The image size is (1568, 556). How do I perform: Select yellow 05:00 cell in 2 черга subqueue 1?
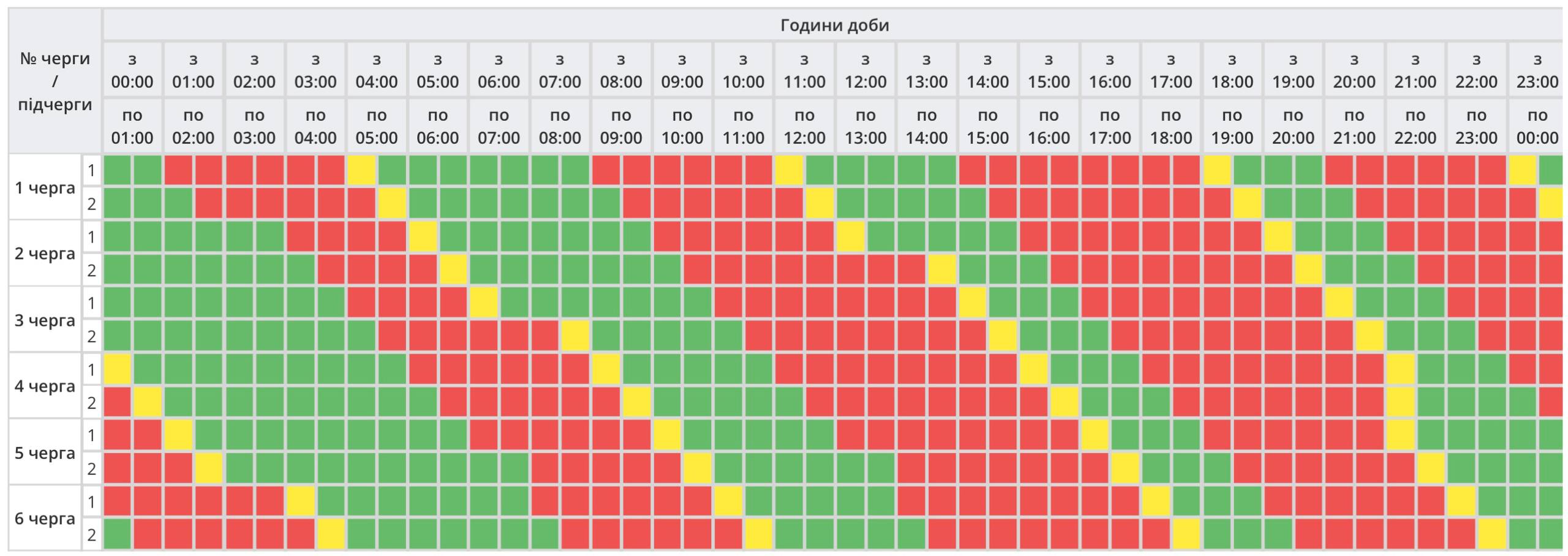pyautogui.click(x=423, y=236)
